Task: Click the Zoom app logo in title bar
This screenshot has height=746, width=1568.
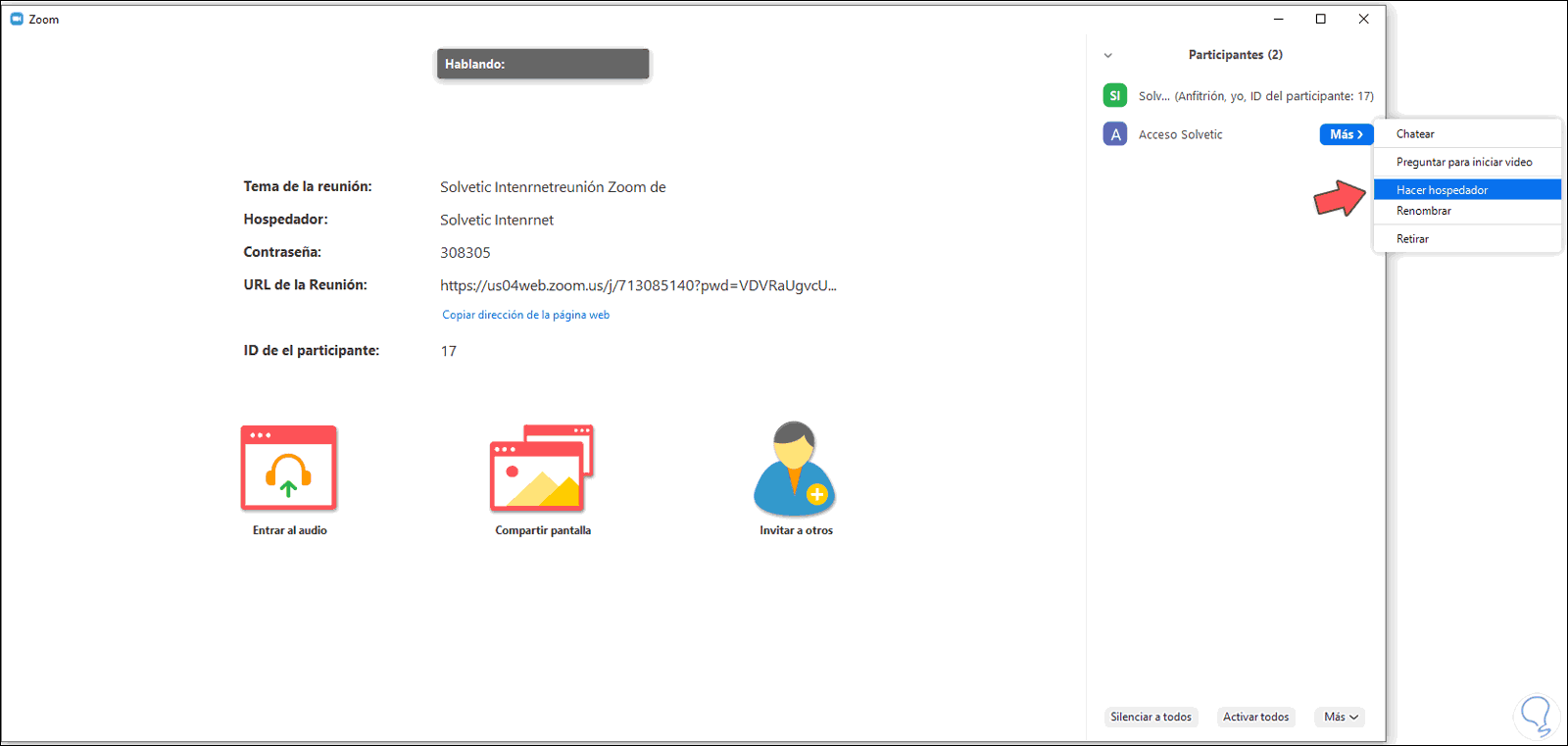Action: 17,19
